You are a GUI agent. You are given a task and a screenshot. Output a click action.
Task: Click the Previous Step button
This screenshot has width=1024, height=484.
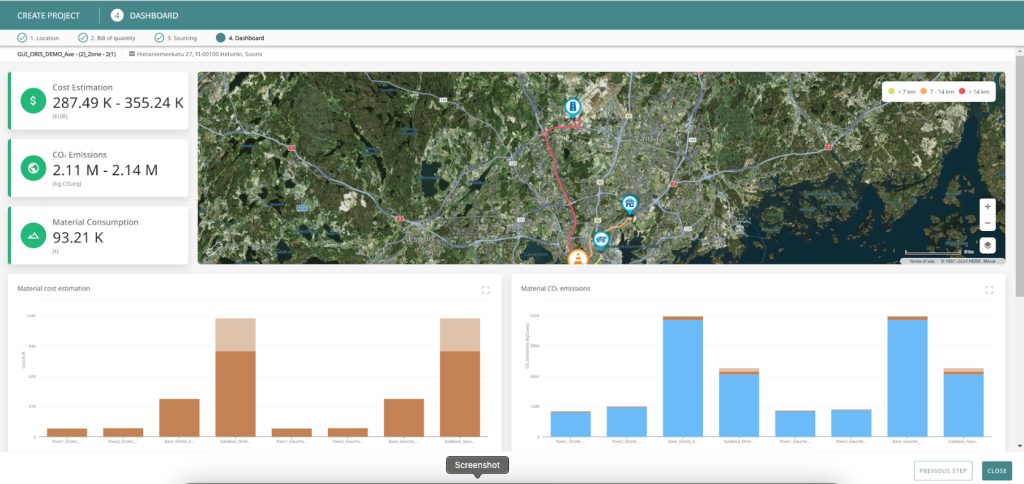(942, 471)
